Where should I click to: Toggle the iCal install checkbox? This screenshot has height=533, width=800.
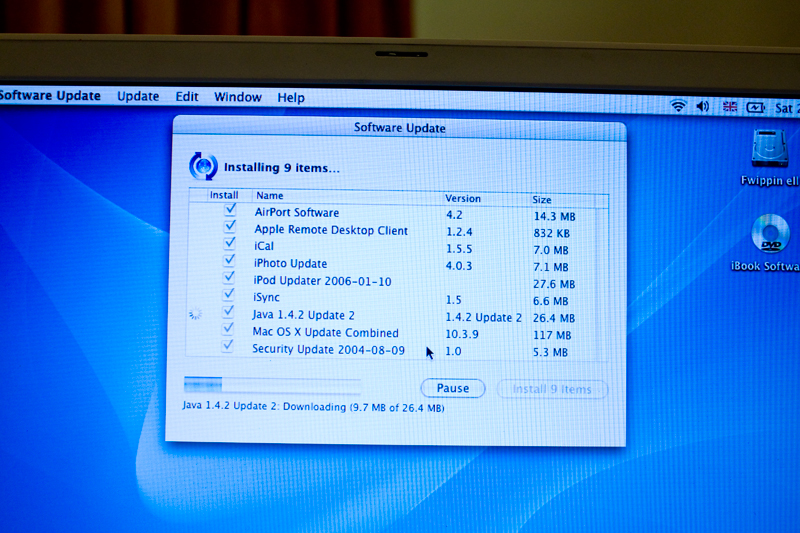[x=231, y=245]
